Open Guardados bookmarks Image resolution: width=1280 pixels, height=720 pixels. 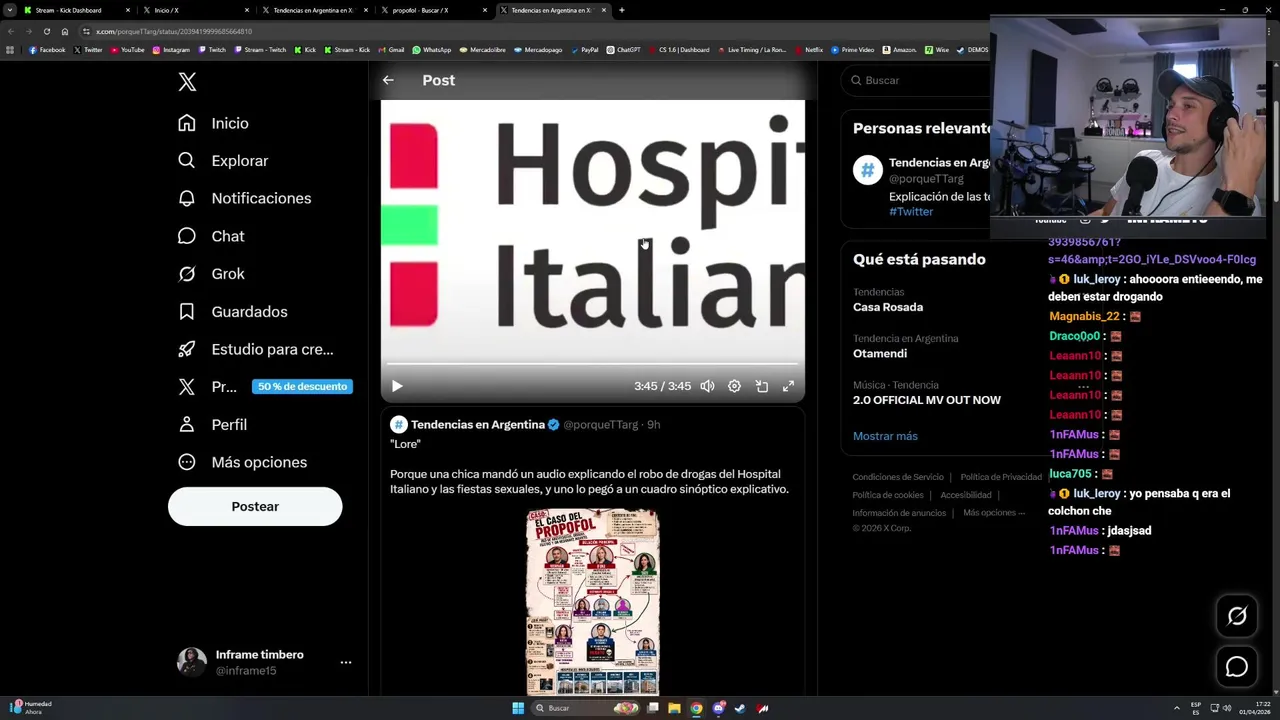[232, 312]
